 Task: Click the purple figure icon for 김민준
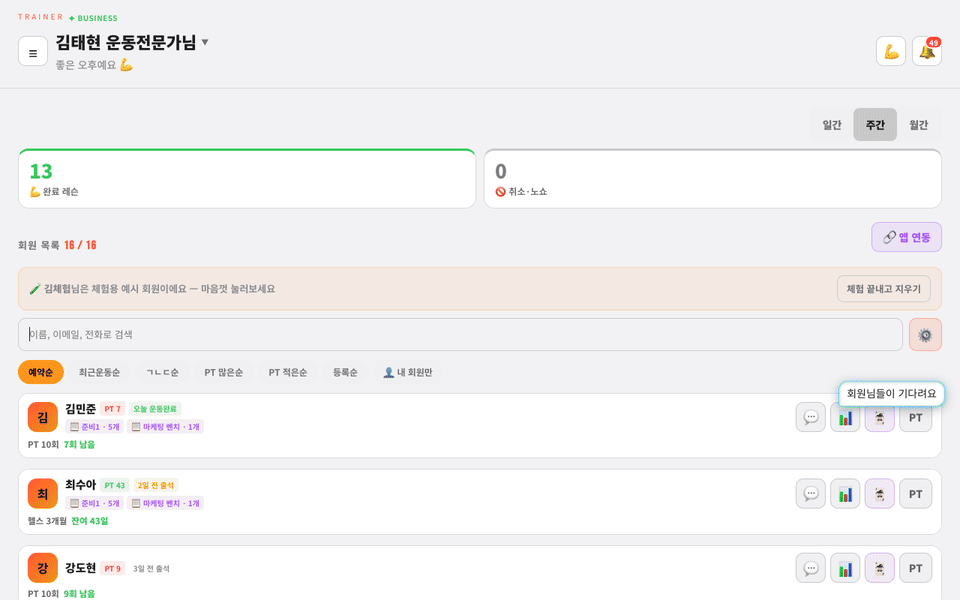click(x=880, y=418)
